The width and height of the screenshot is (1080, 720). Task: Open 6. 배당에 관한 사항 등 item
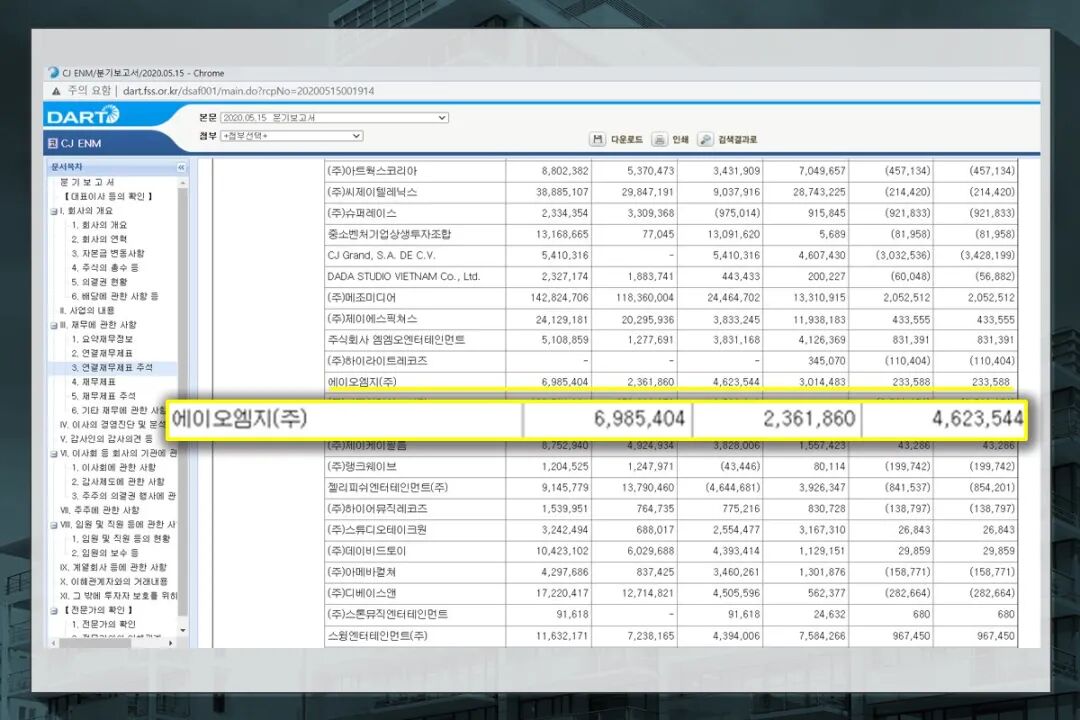115,296
